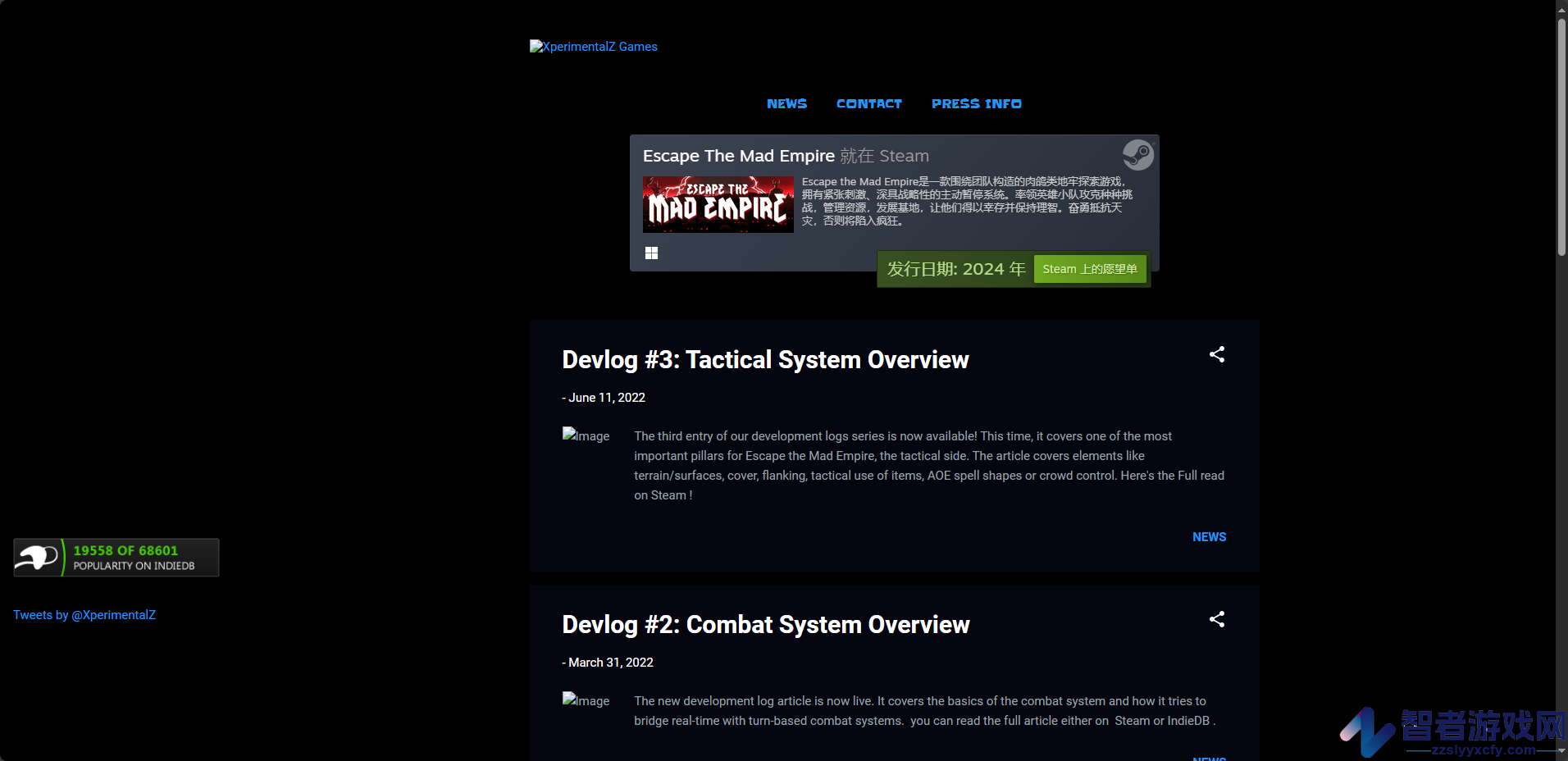Click the IndieDB popularity badge
The height and width of the screenshot is (761, 1568).
coord(116,558)
